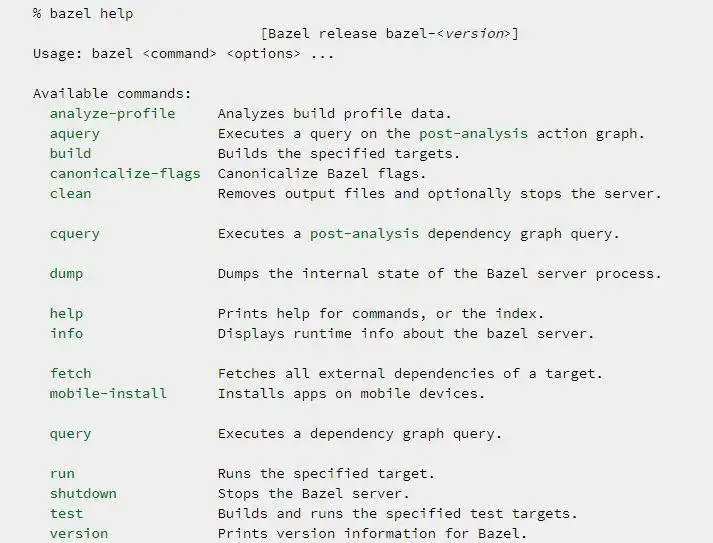Open the version command link
This screenshot has height=543, width=713.
point(79,533)
